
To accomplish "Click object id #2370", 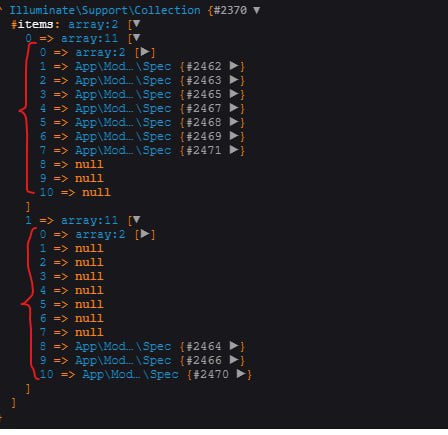I will pyautogui.click(x=230, y=10).
